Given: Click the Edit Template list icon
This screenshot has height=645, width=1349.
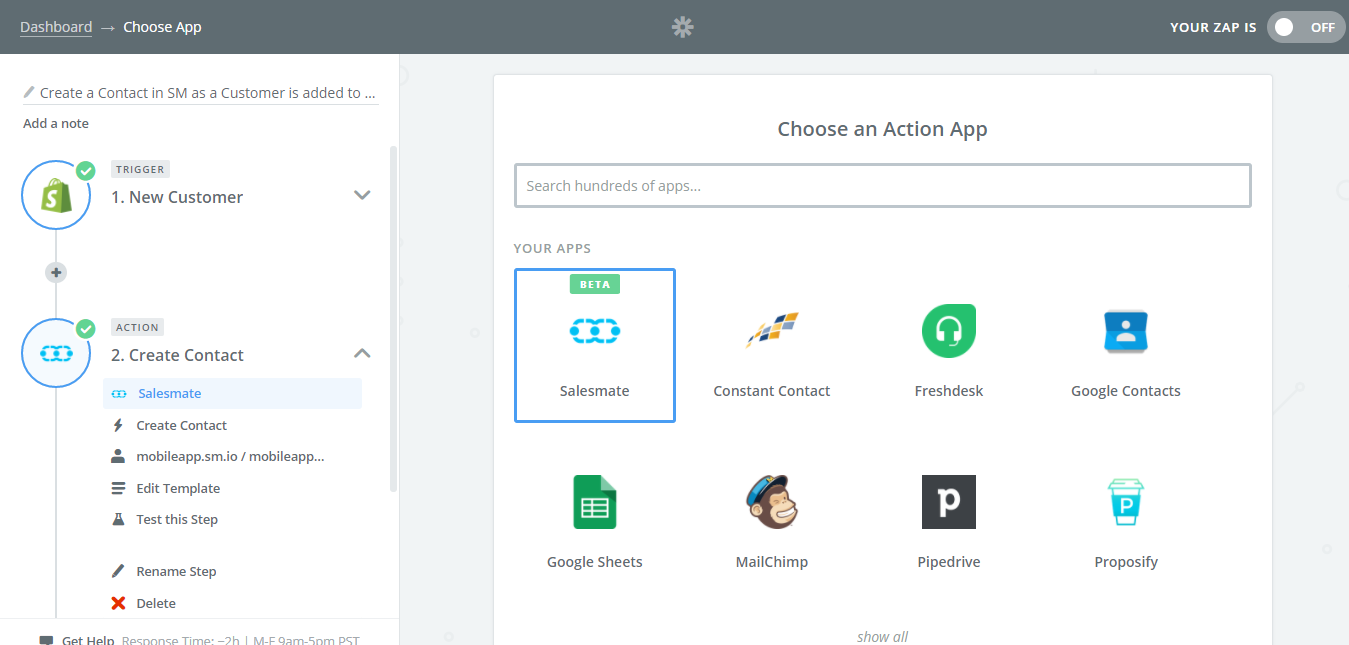Looking at the screenshot, I should click(x=118, y=488).
